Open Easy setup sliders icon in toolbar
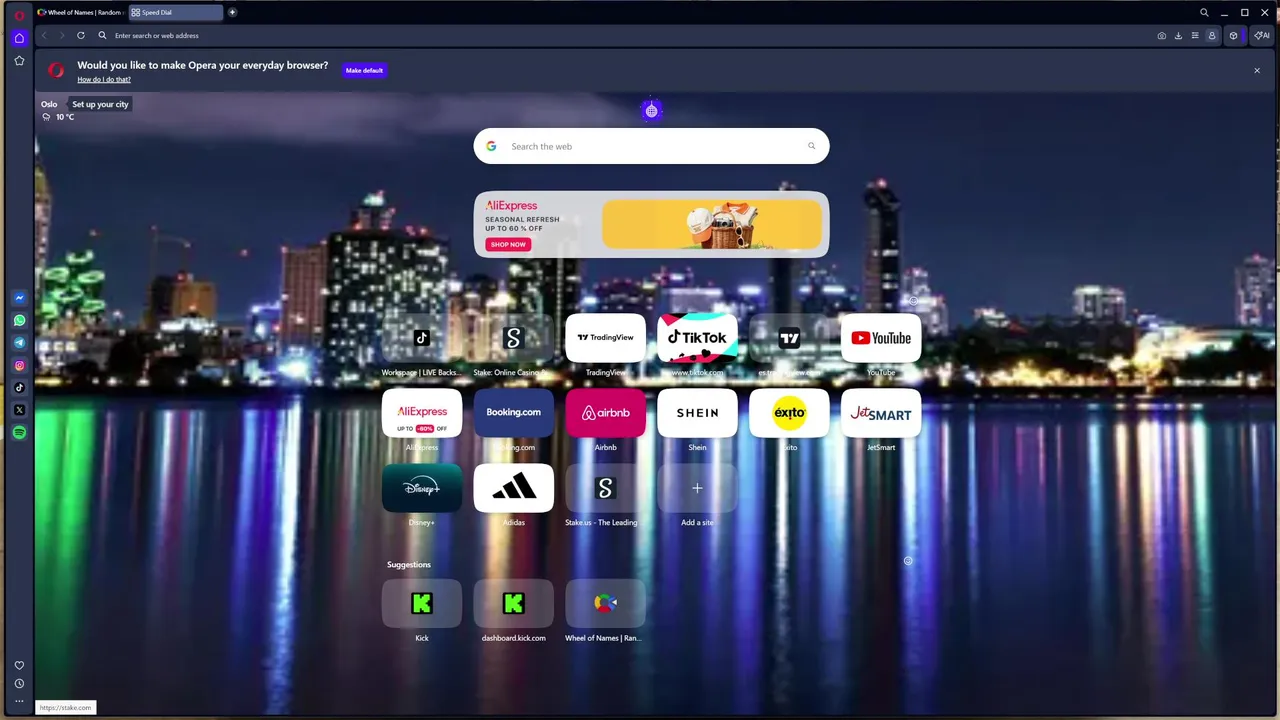Viewport: 1280px width, 720px height. pos(1194,35)
